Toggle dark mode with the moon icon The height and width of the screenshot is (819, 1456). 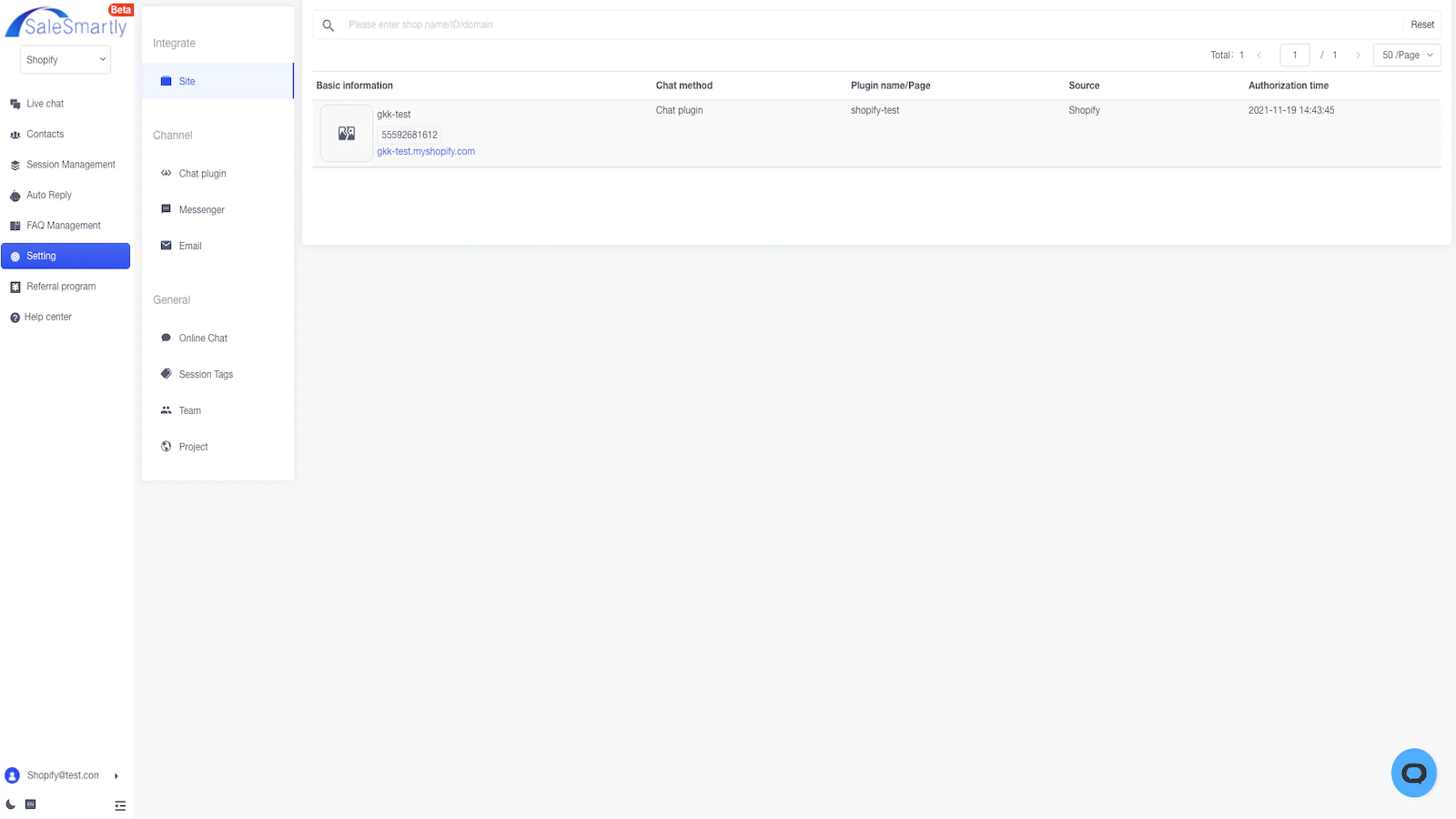pos(11,804)
